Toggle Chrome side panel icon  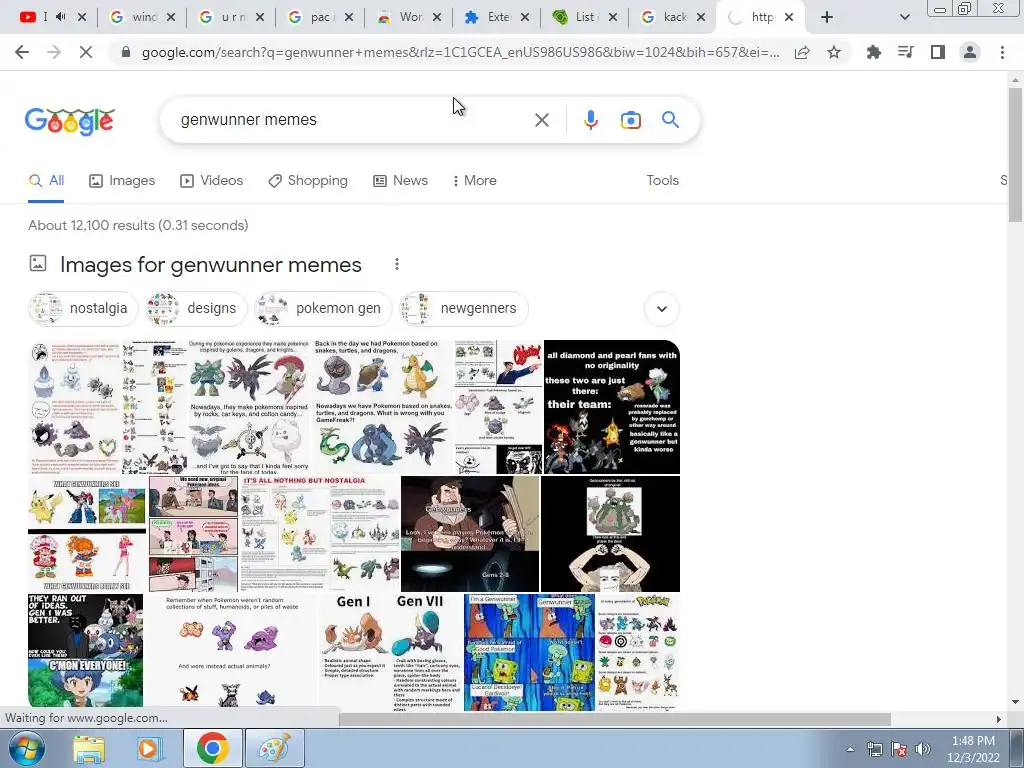(x=938, y=52)
